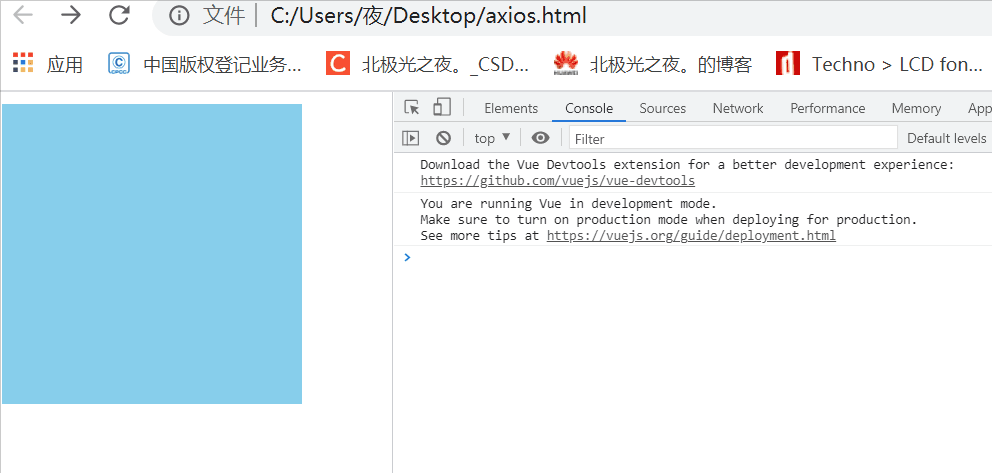Click the "Download the Vue Devtools extension" message
The width and height of the screenshot is (992, 473).
686,164
